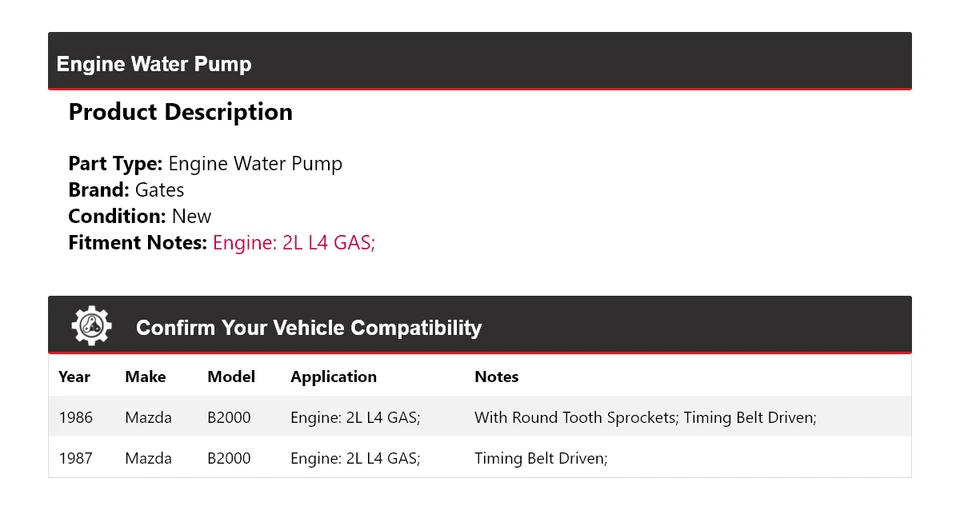Click the B2000 model in 1986 row
The image size is (960, 510).
click(229, 417)
